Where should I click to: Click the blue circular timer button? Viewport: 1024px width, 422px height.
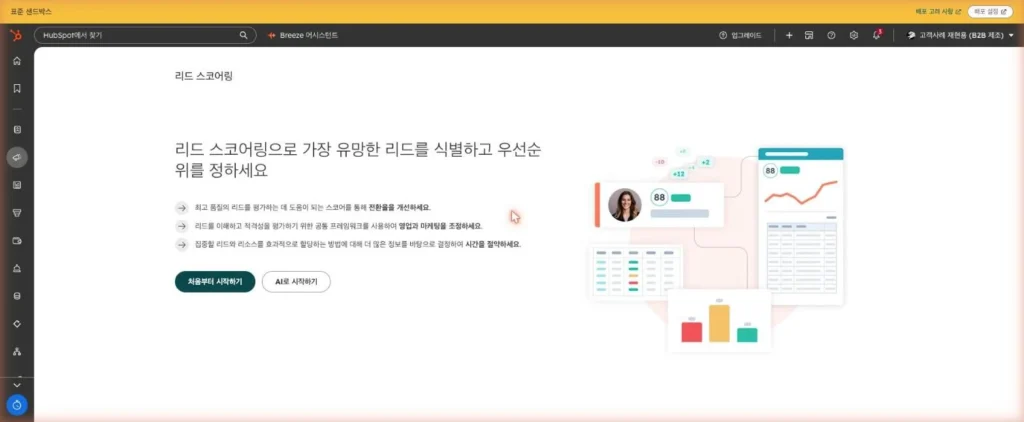point(17,405)
